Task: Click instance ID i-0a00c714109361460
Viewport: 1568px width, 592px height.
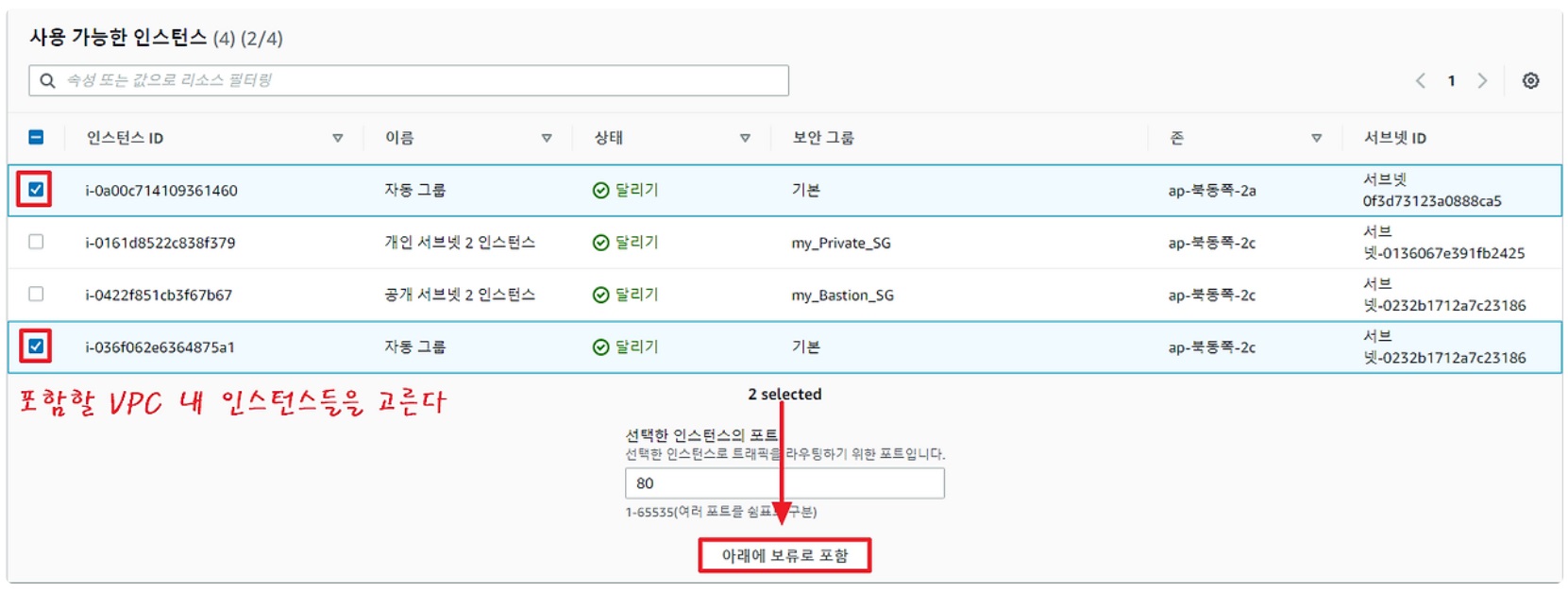Action: coord(161,191)
